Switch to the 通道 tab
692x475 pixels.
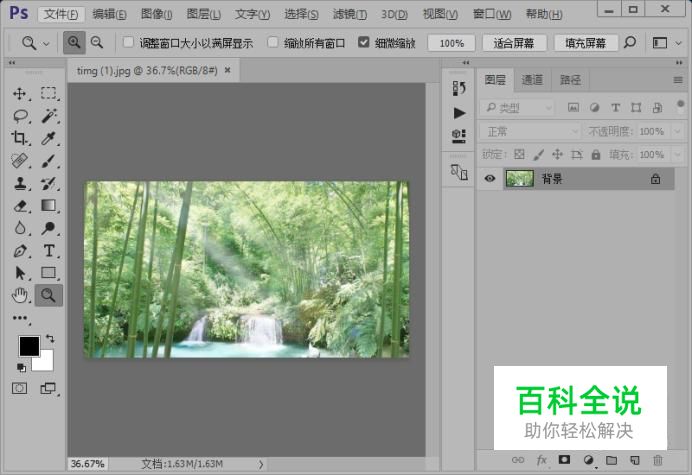point(532,80)
